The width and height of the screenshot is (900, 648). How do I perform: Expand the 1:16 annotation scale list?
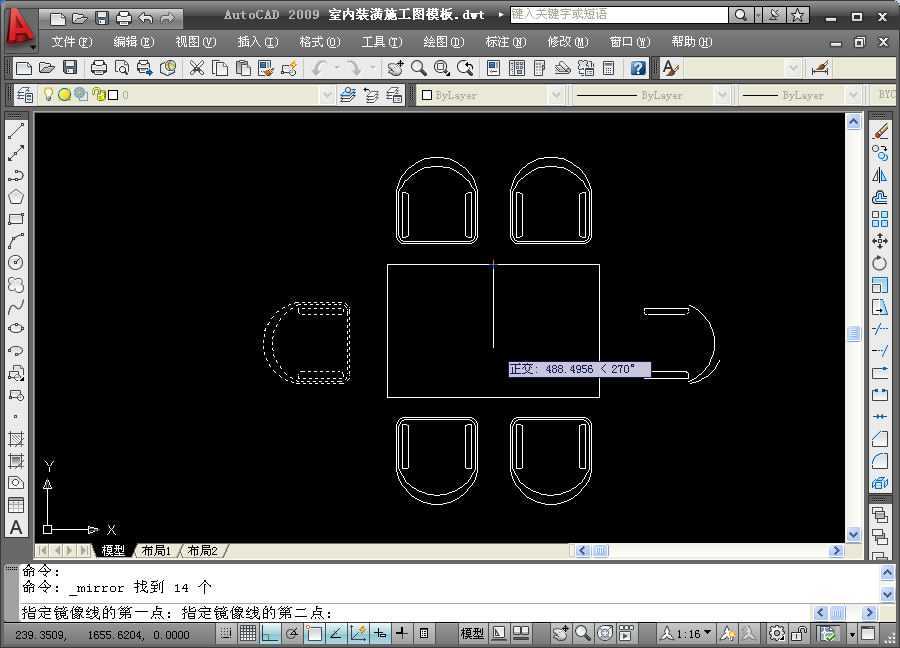708,633
